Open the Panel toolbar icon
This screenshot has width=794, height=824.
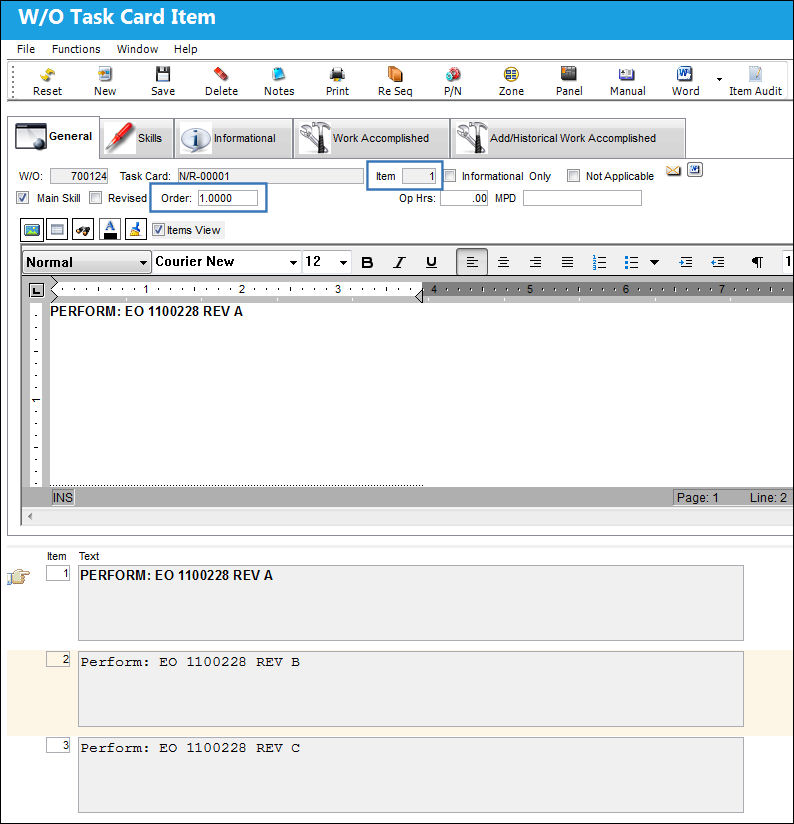click(x=569, y=81)
